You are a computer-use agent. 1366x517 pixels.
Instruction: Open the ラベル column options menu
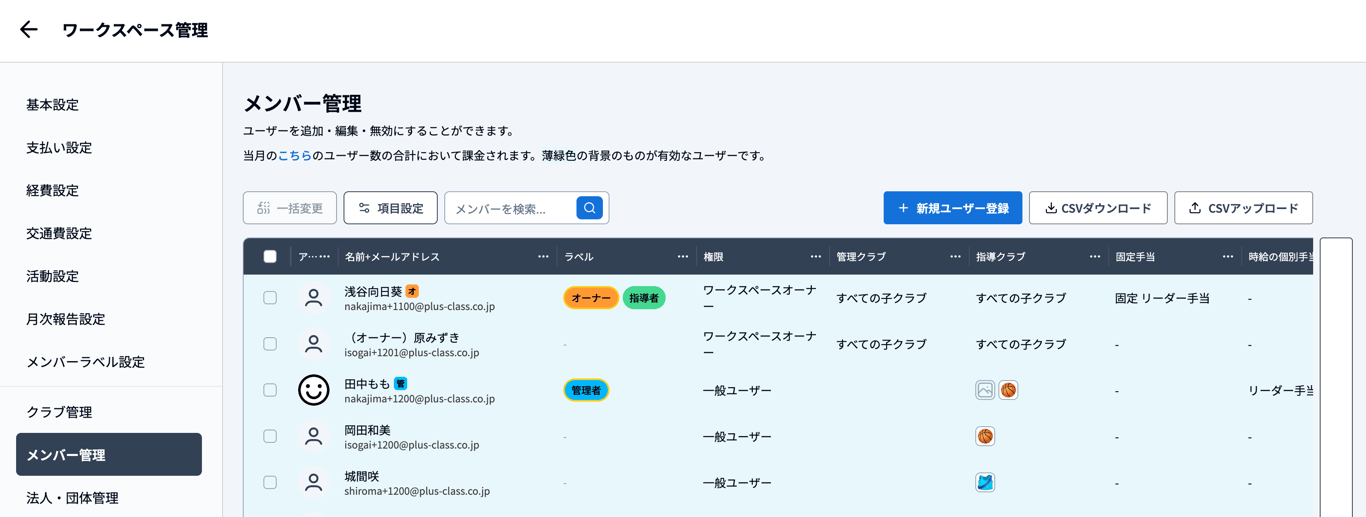click(682, 257)
